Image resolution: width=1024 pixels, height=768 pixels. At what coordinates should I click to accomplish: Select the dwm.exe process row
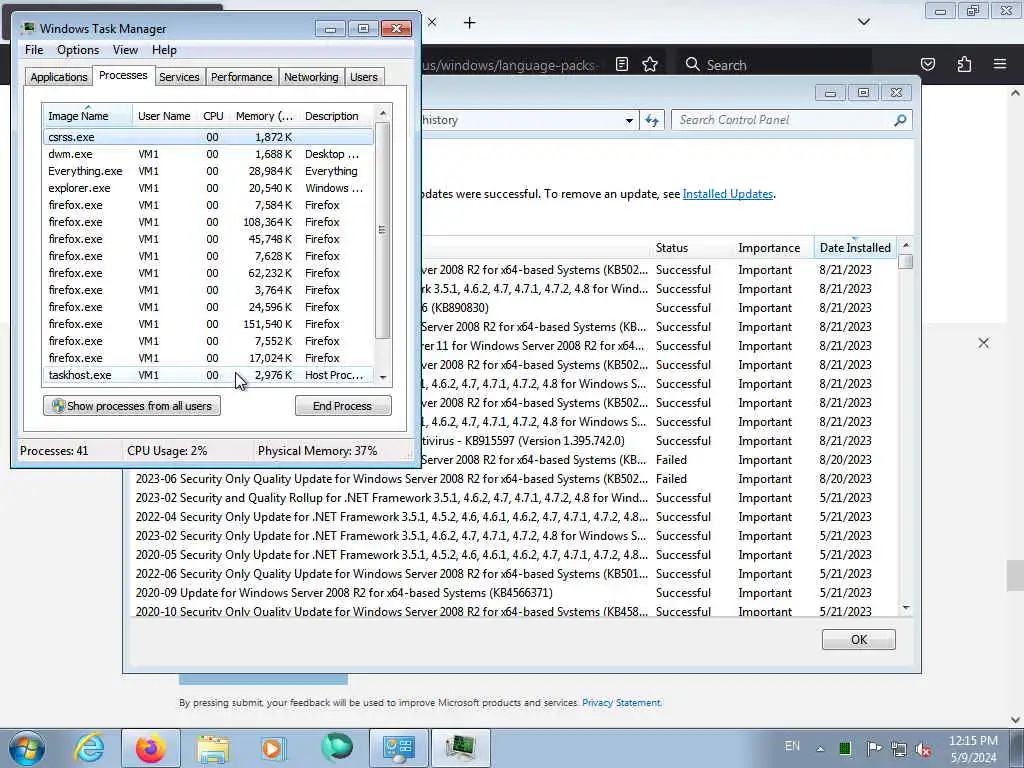(x=208, y=154)
